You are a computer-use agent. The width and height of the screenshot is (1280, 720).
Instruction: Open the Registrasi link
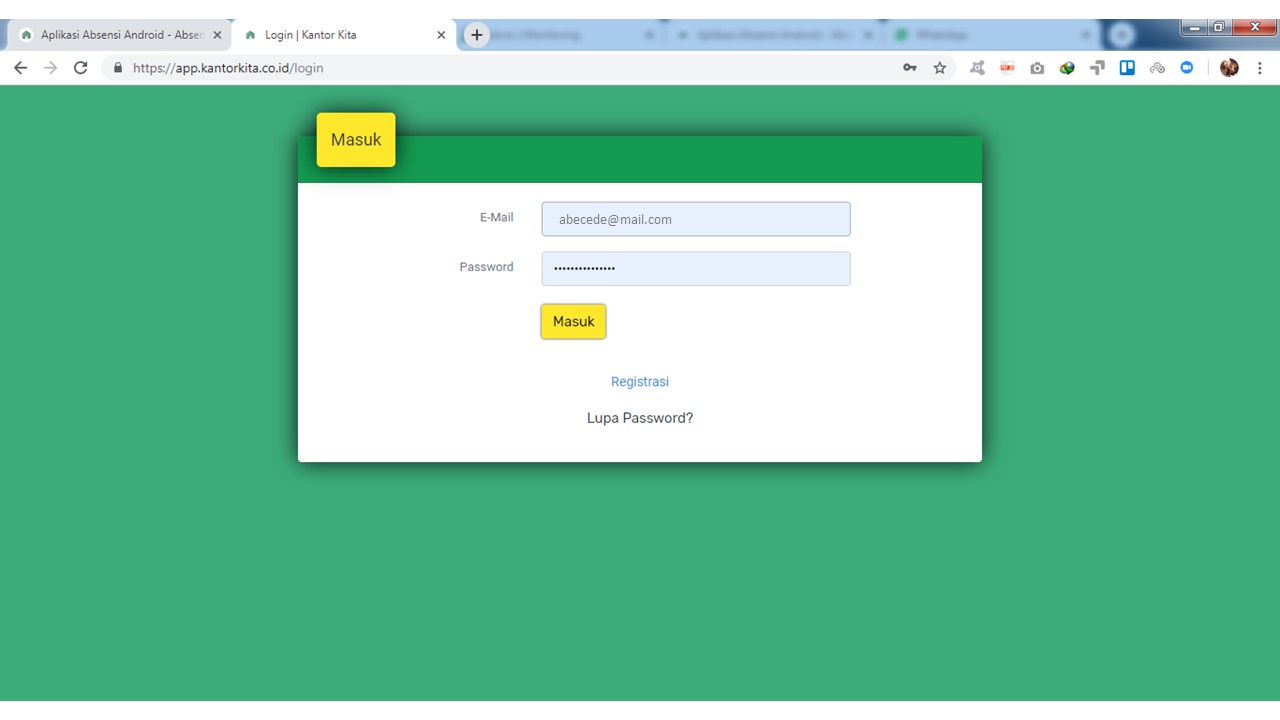639,381
